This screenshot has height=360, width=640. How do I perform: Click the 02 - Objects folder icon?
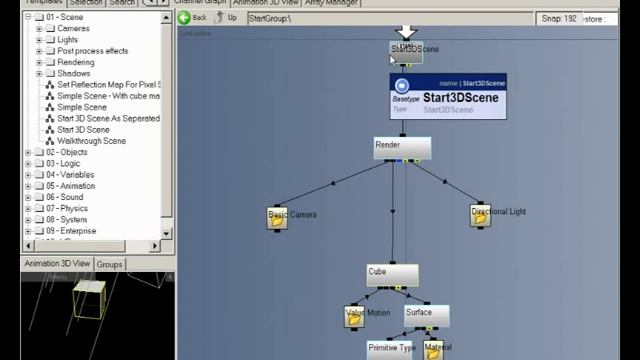coord(39,152)
